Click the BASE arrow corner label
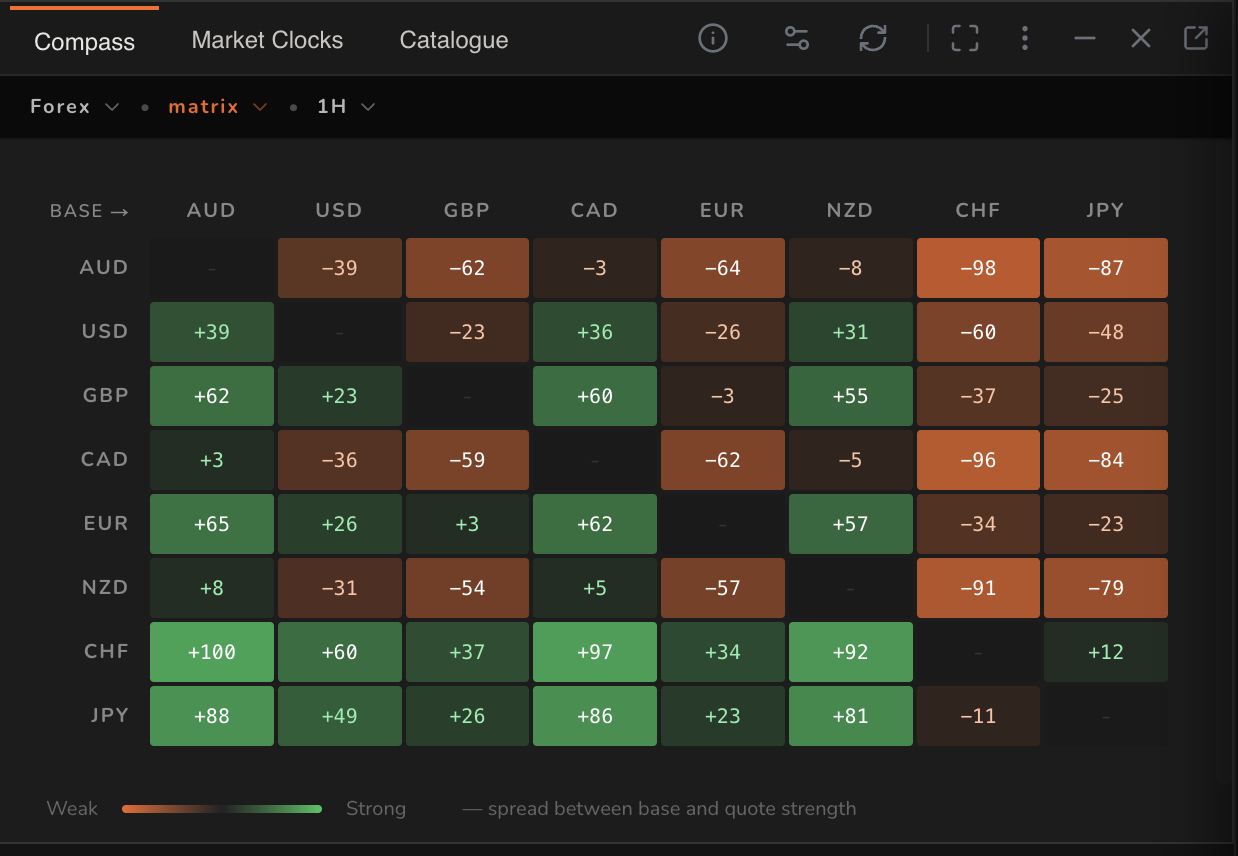Screen dimensions: 1238x856 [90, 211]
